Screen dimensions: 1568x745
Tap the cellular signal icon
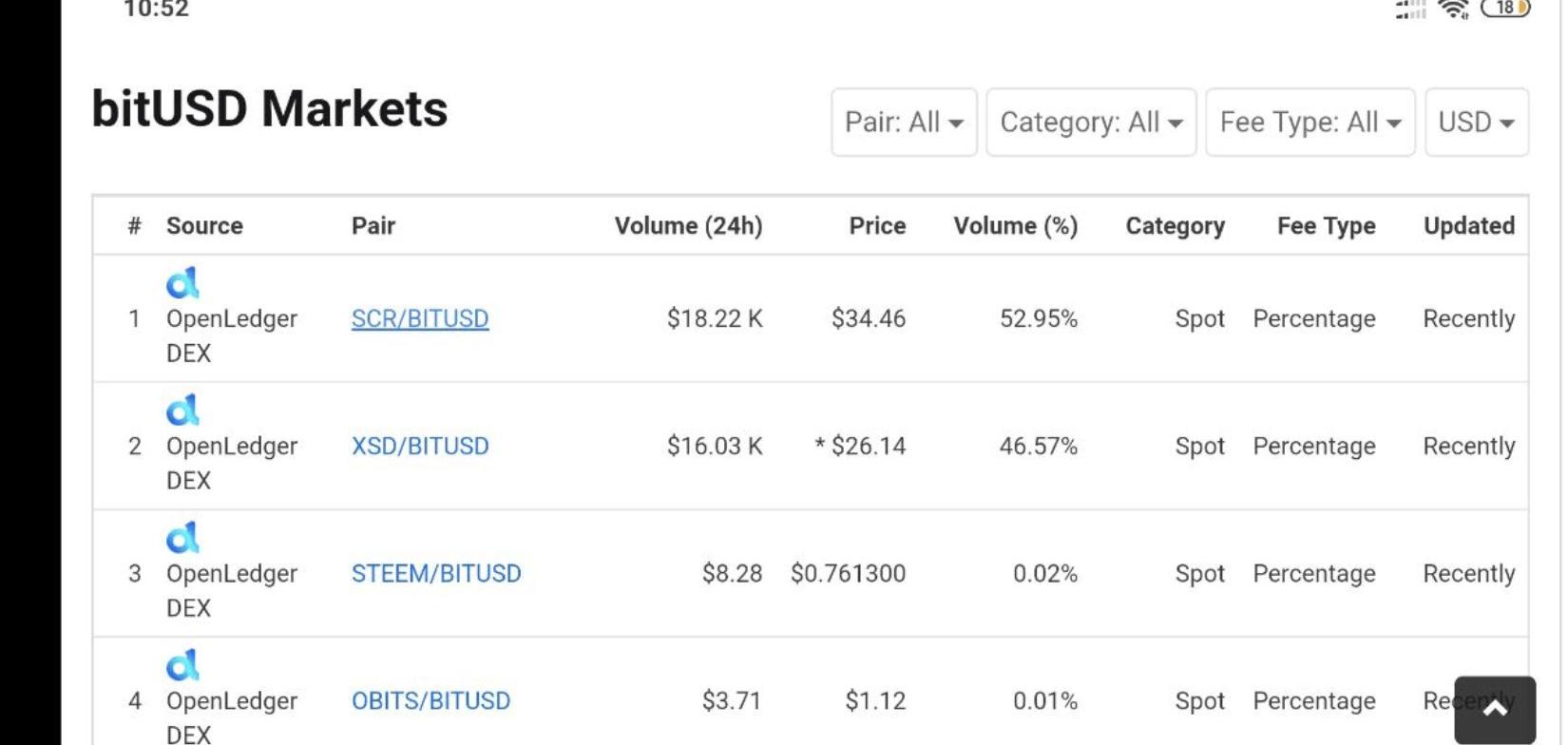[x=1410, y=10]
